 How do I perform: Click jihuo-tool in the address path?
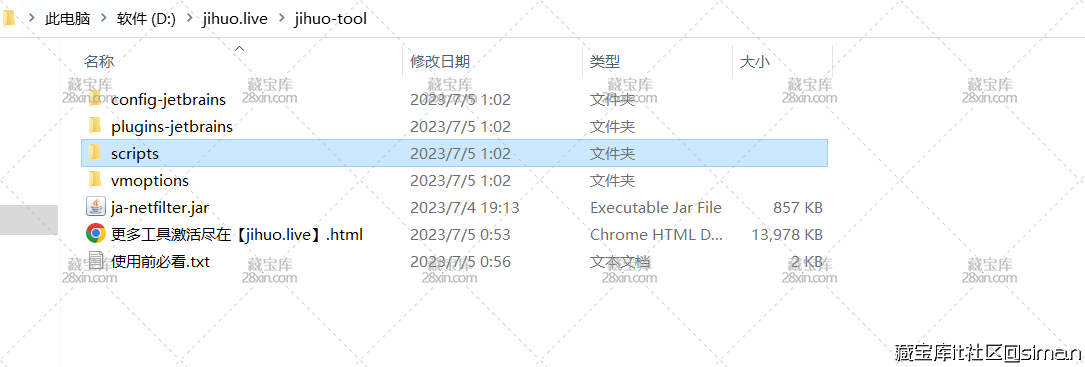tap(330, 19)
